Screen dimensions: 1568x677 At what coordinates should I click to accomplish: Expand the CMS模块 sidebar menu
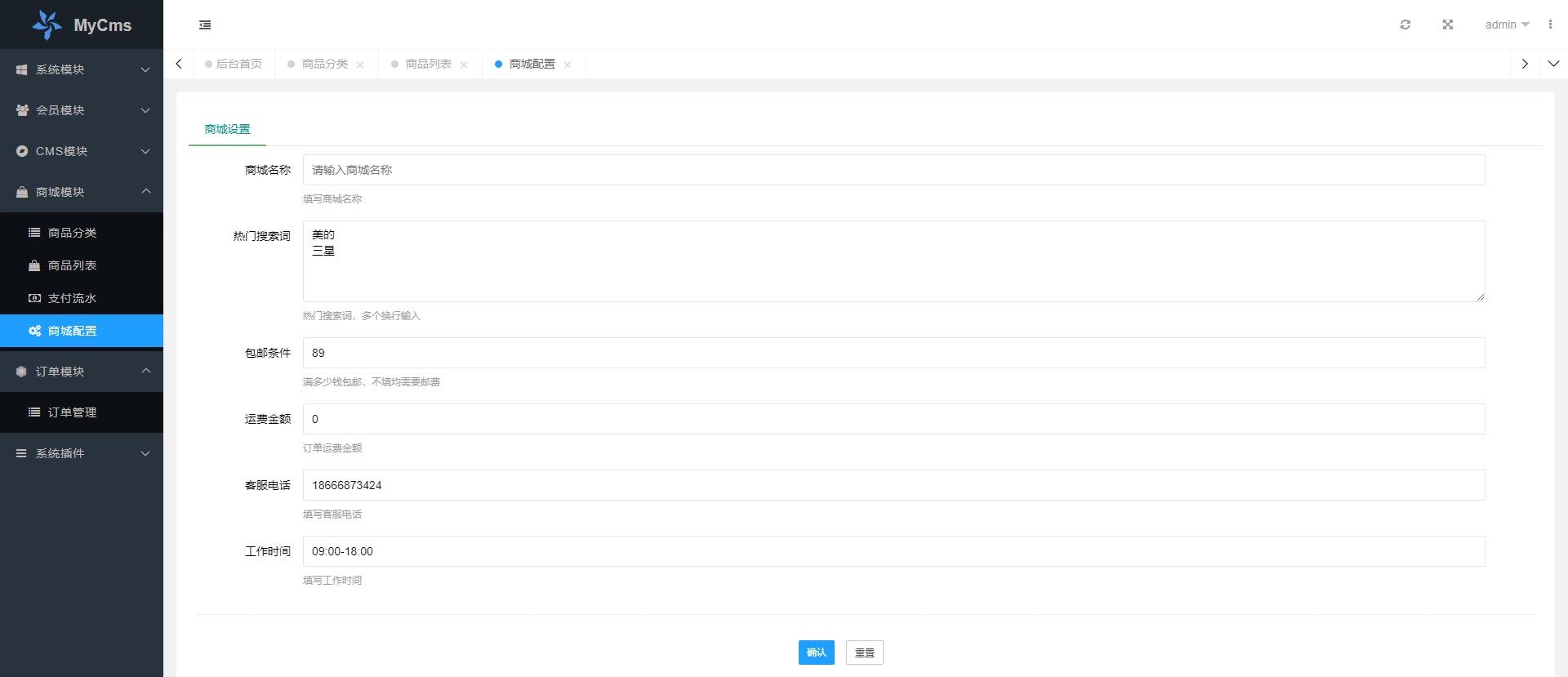(x=82, y=151)
